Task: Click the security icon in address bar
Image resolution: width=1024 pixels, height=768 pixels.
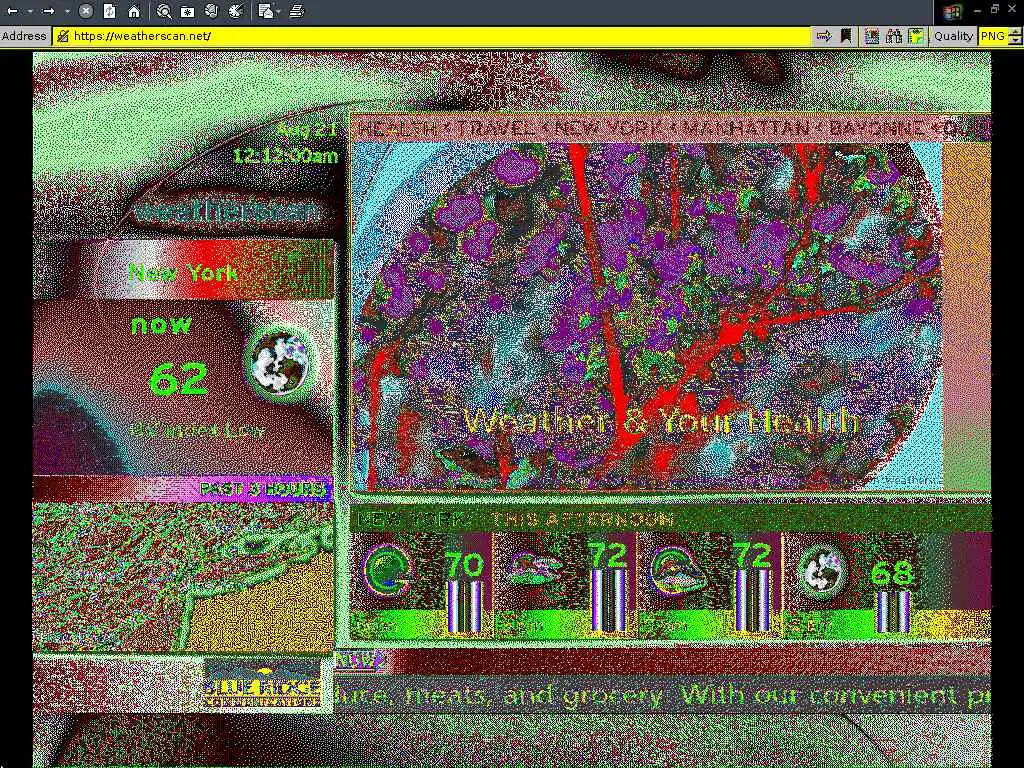Action: [63, 36]
